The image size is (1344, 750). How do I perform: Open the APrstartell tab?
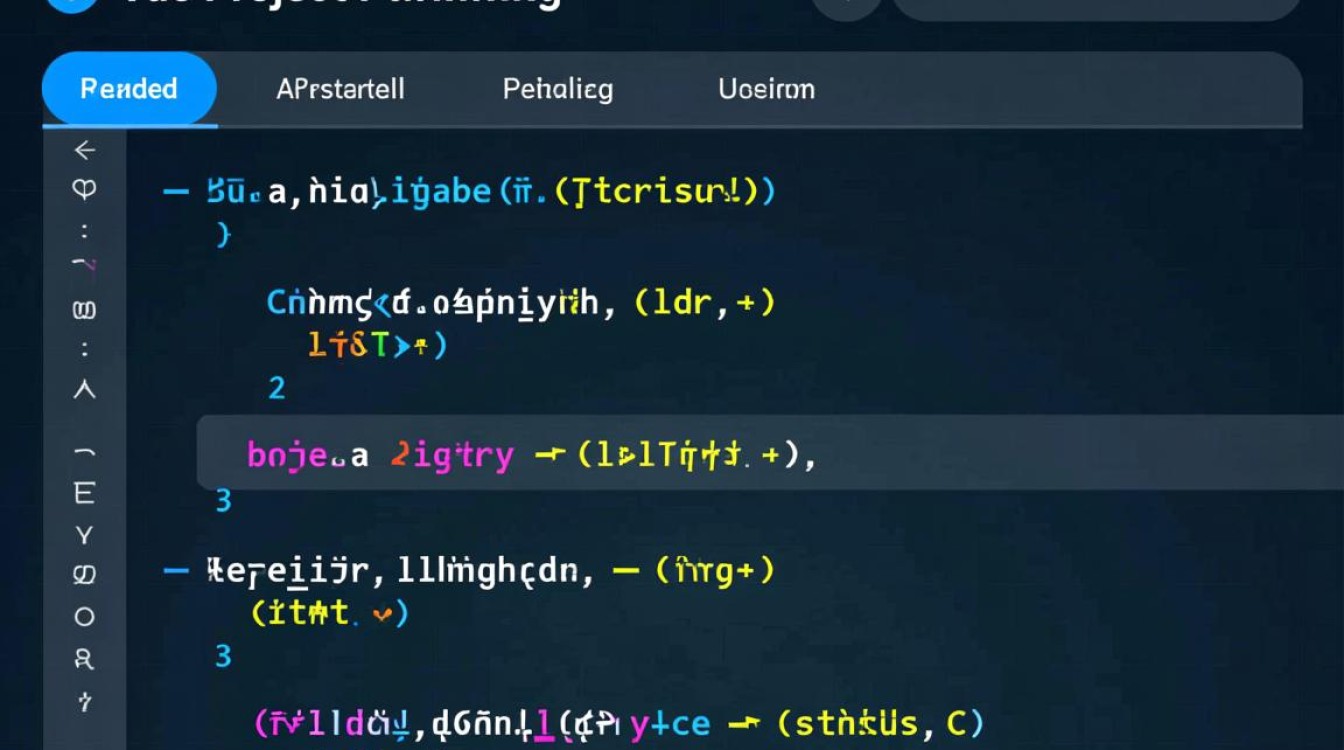pyautogui.click(x=340, y=89)
